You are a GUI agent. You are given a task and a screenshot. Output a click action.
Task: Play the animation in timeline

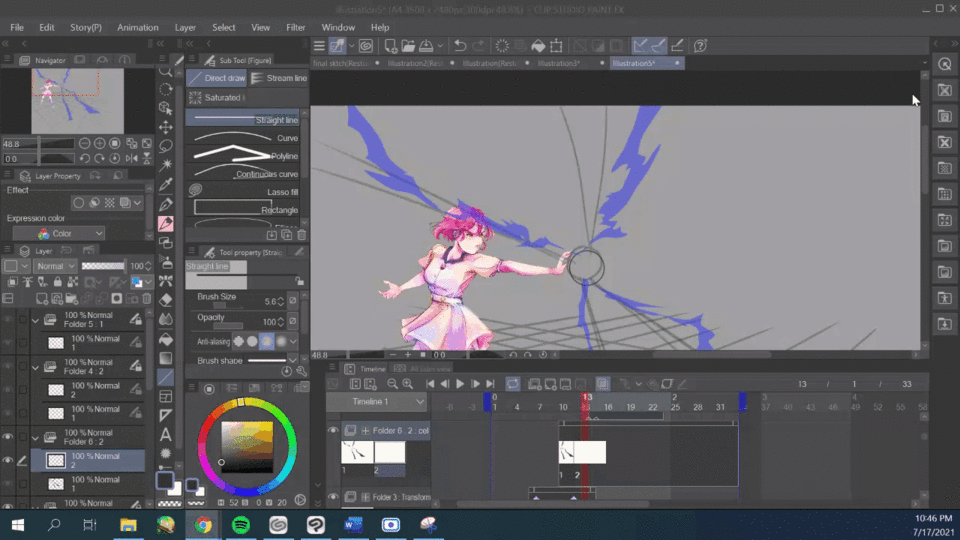(x=460, y=384)
